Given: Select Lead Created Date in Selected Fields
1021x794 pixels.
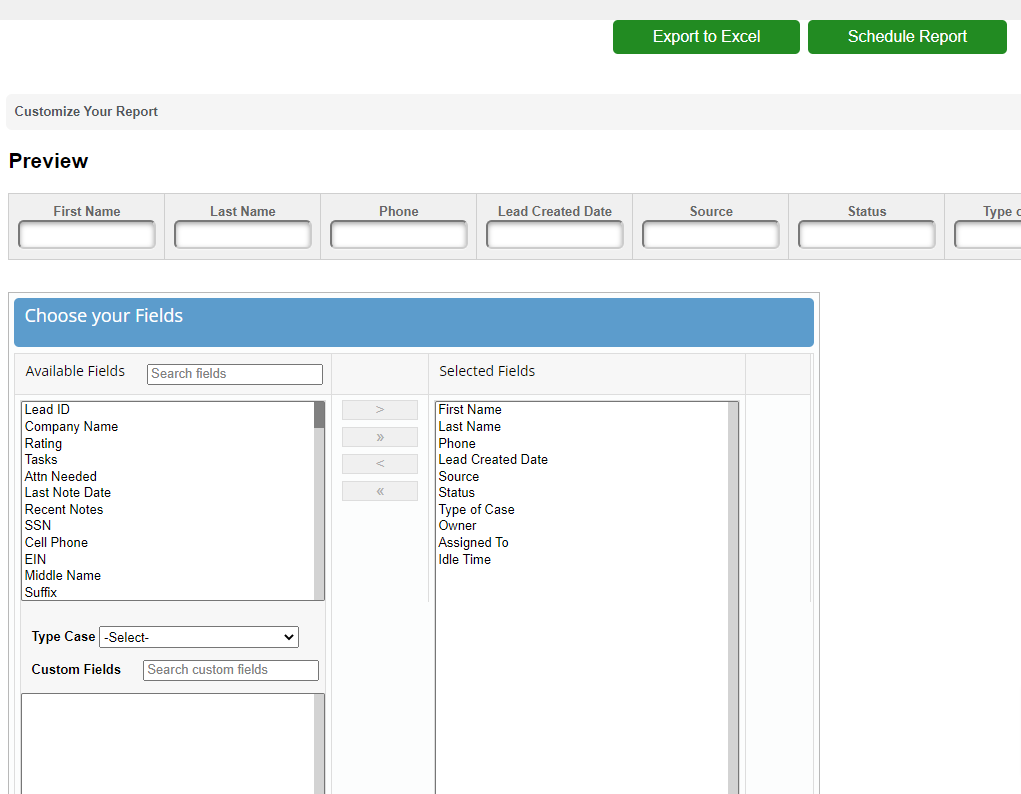Looking at the screenshot, I should point(493,460).
